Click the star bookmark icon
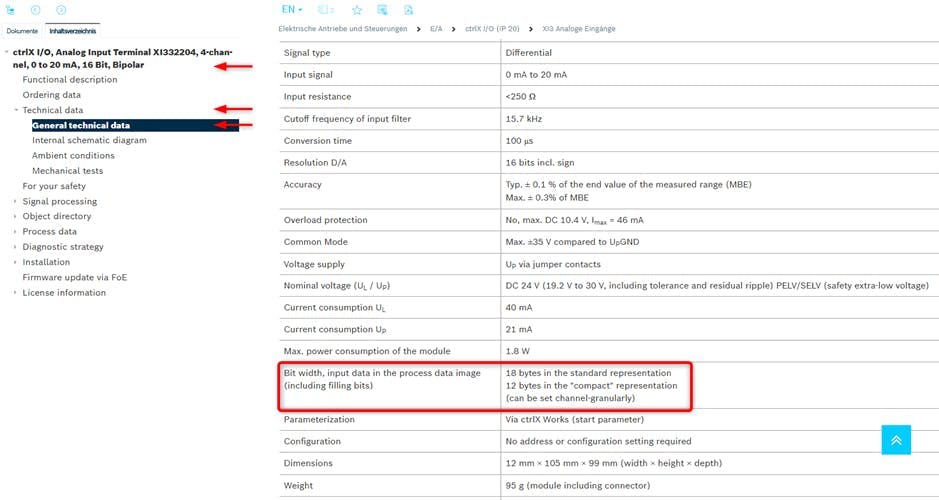 click(357, 10)
